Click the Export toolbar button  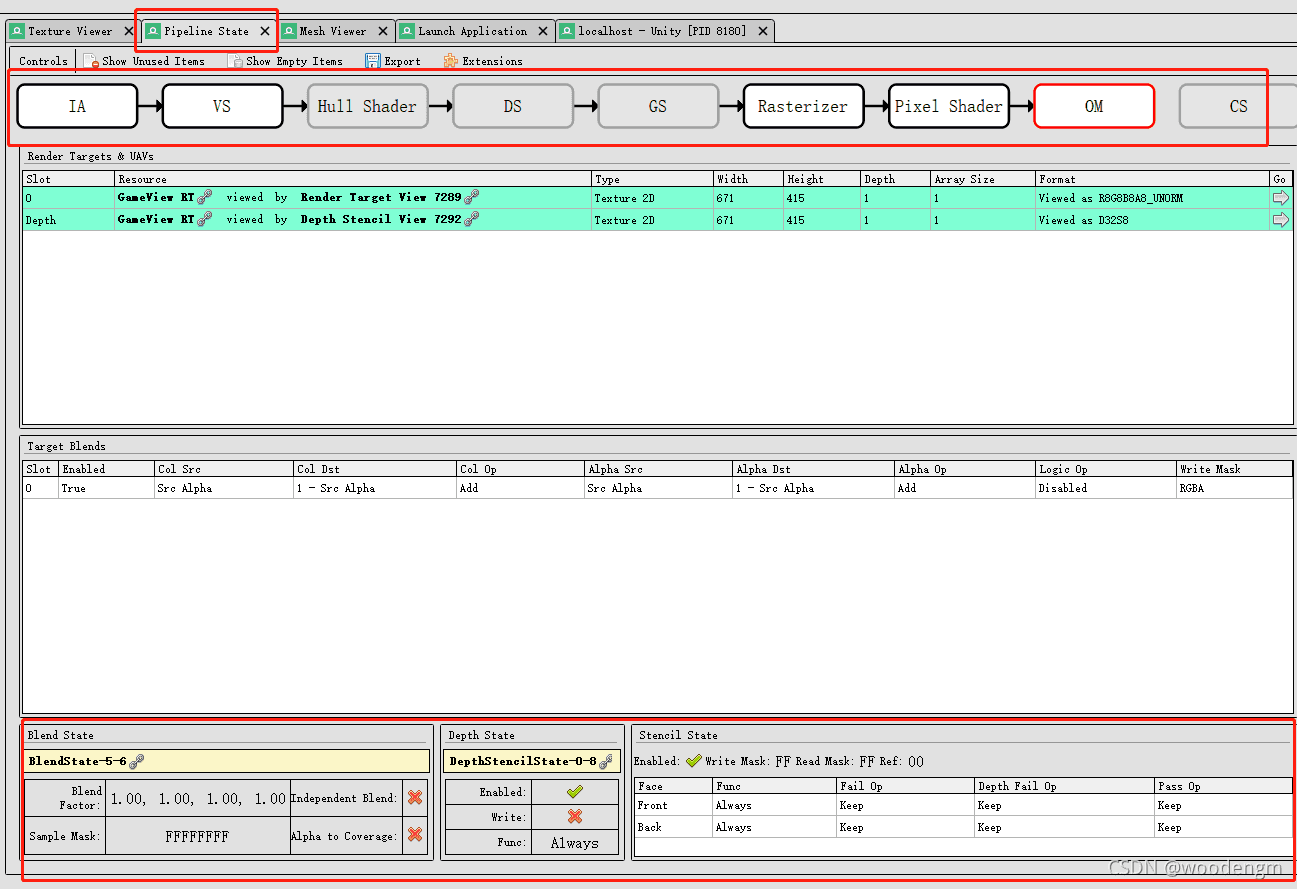pos(393,61)
